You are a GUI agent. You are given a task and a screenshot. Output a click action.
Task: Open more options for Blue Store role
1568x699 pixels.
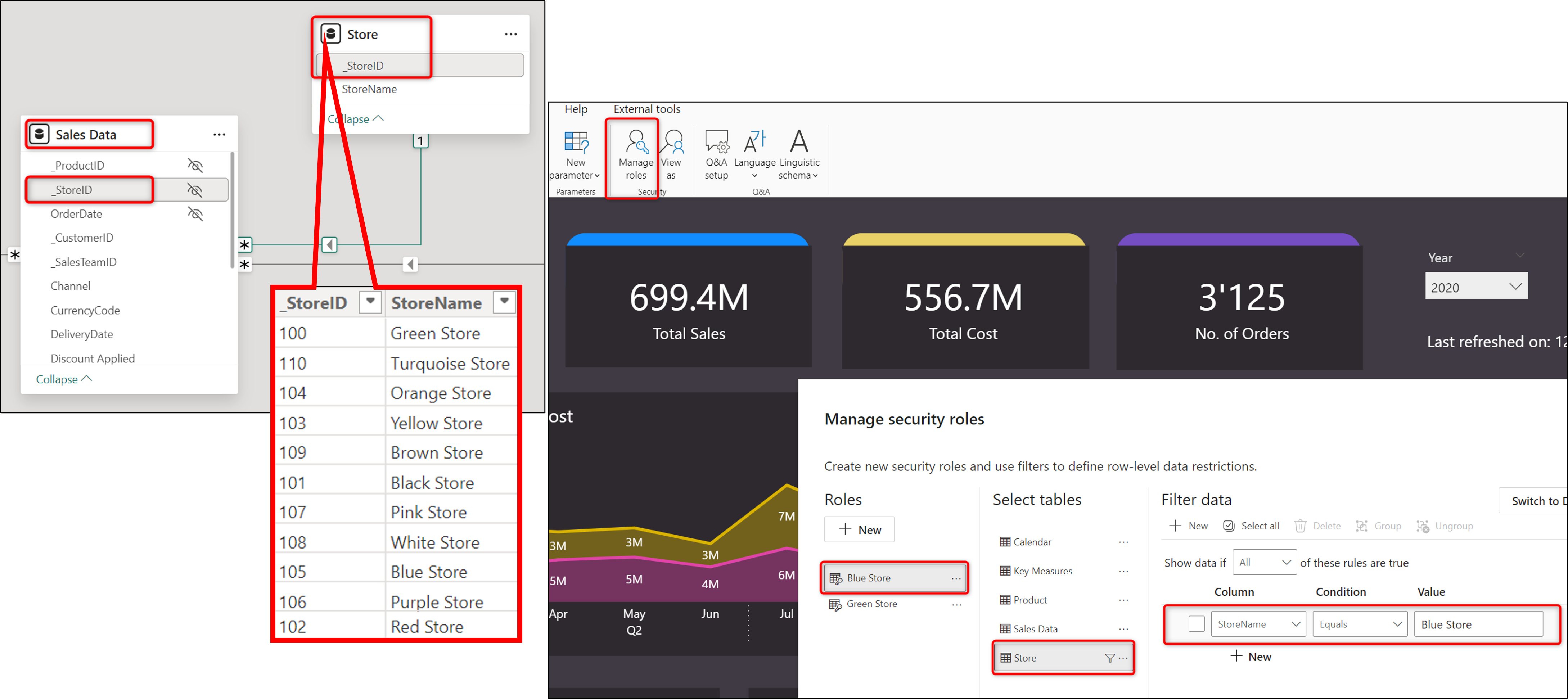(x=956, y=578)
